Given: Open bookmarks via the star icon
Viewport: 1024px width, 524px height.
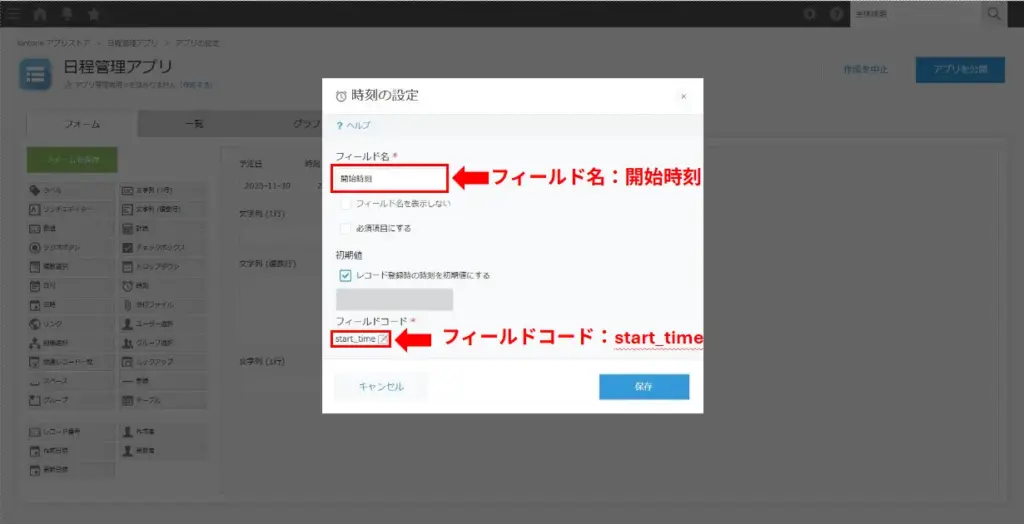Looking at the screenshot, I should pyautogui.click(x=93, y=14).
